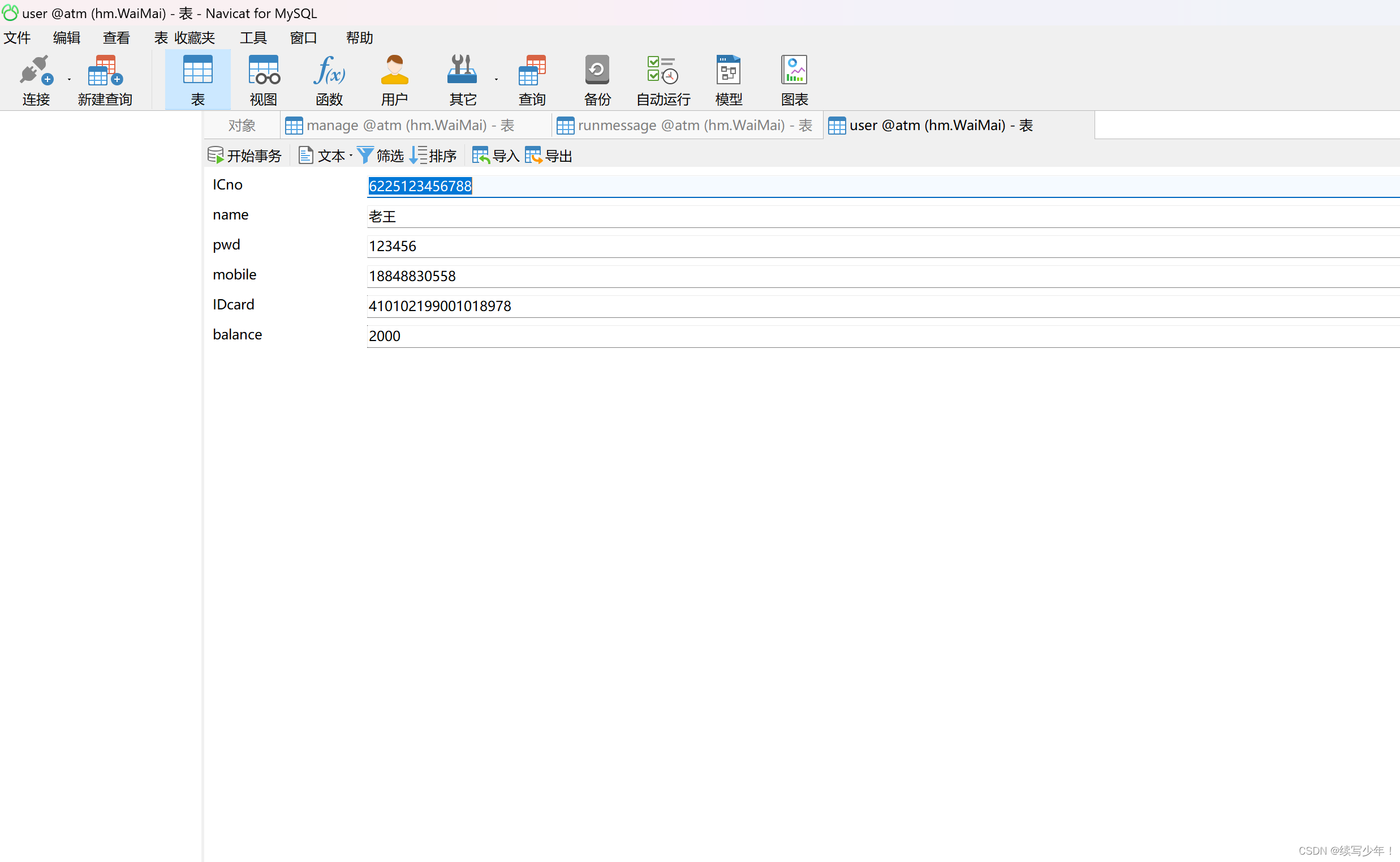This screenshot has height=862, width=1400.
Task: Open the File (文件) menu
Action: point(17,38)
